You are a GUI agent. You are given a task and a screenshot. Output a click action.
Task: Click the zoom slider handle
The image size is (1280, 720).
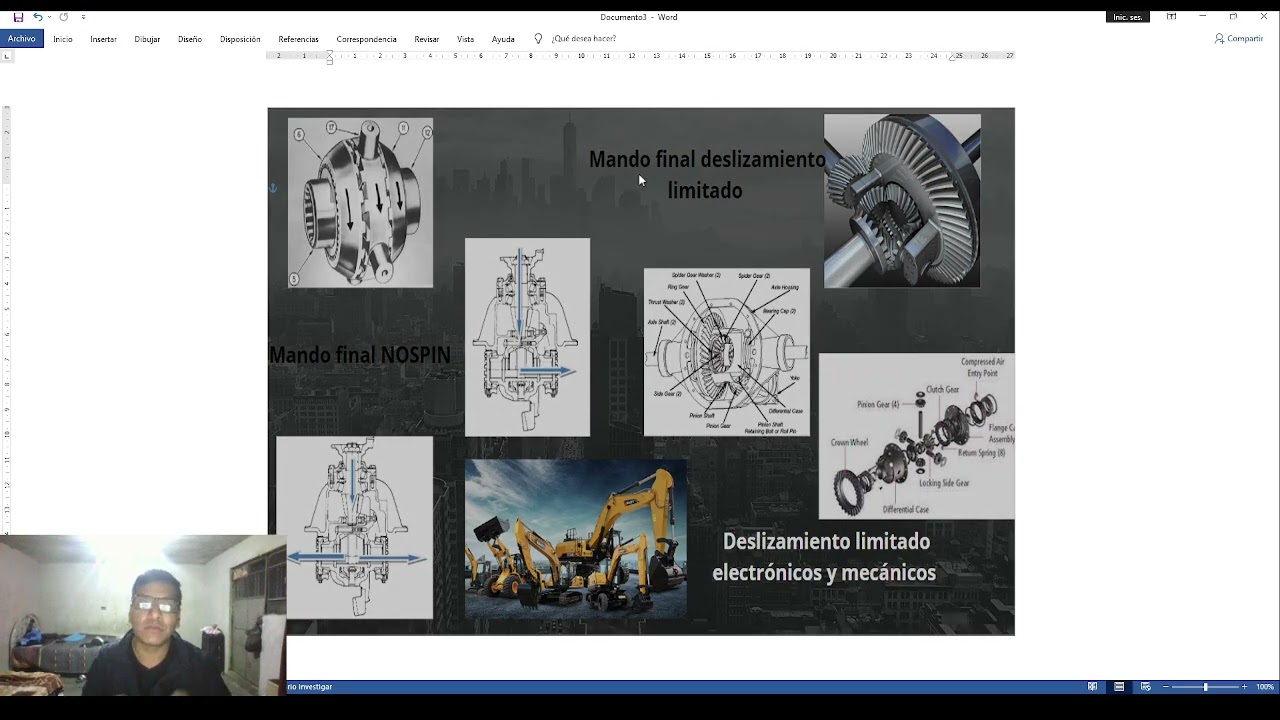(x=1205, y=687)
